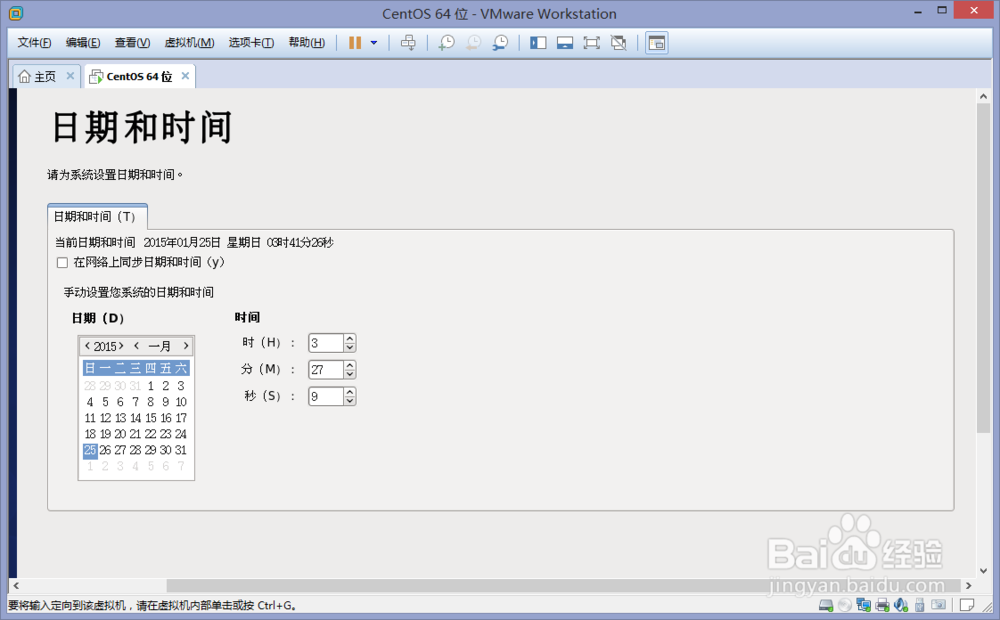
Task: Click the camera device status icon
Action: (938, 605)
